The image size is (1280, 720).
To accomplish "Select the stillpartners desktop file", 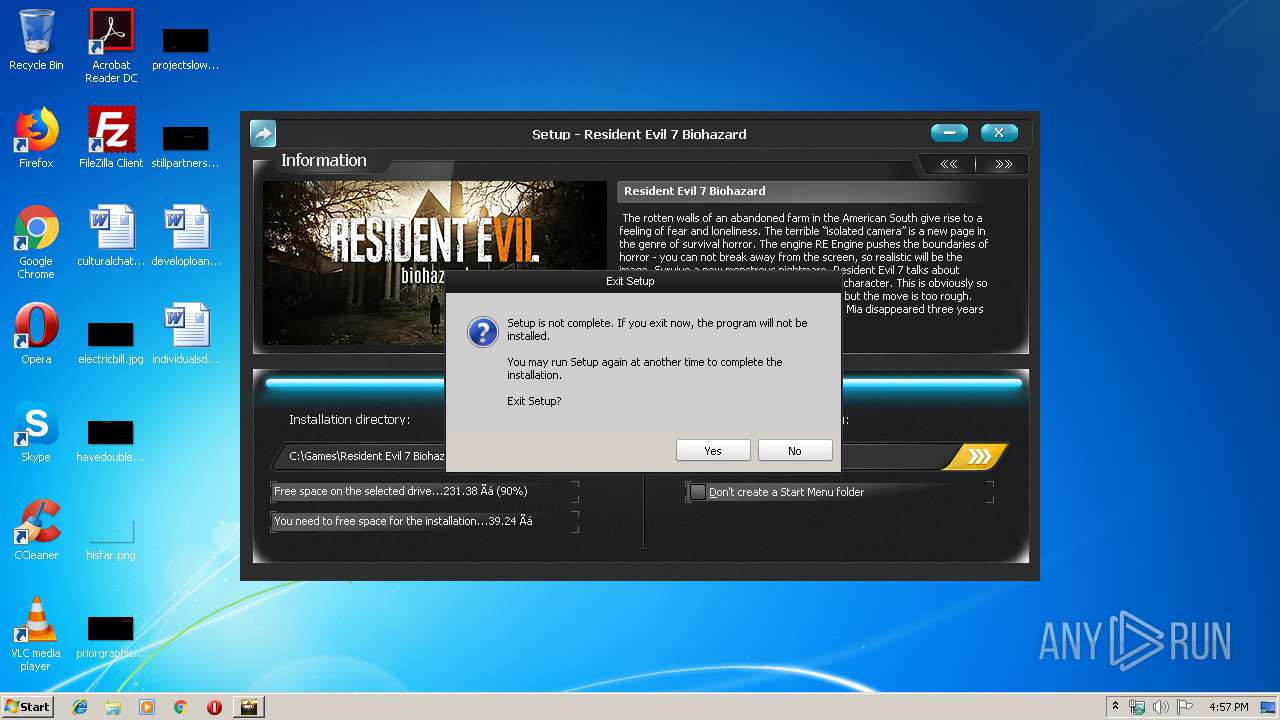I will click(x=186, y=145).
